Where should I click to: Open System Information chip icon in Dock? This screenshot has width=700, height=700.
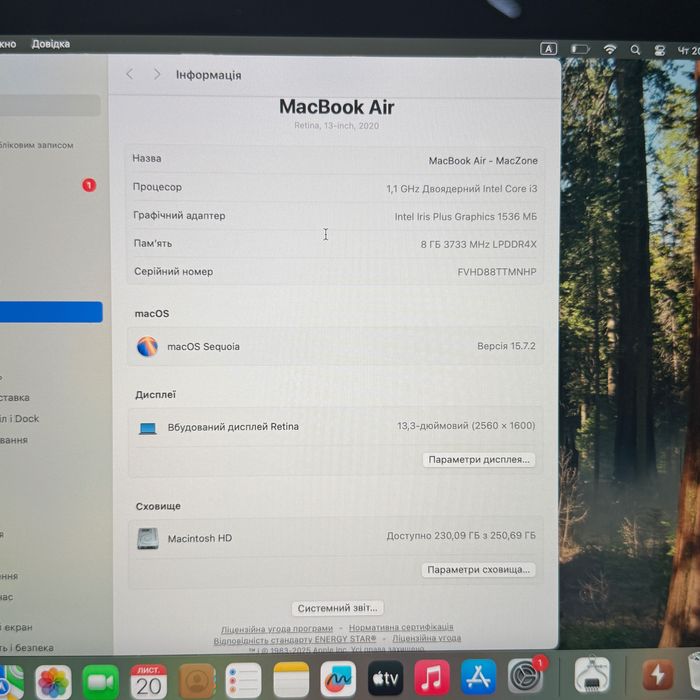pyautogui.click(x=592, y=675)
